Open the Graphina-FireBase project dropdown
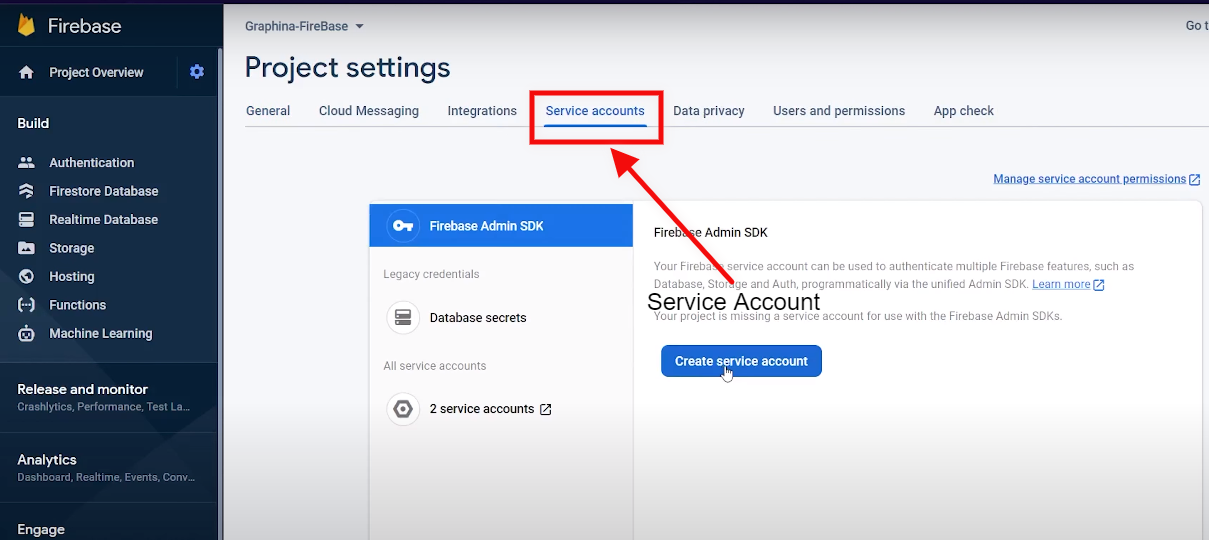Screen dimensions: 1209x540 305,26
